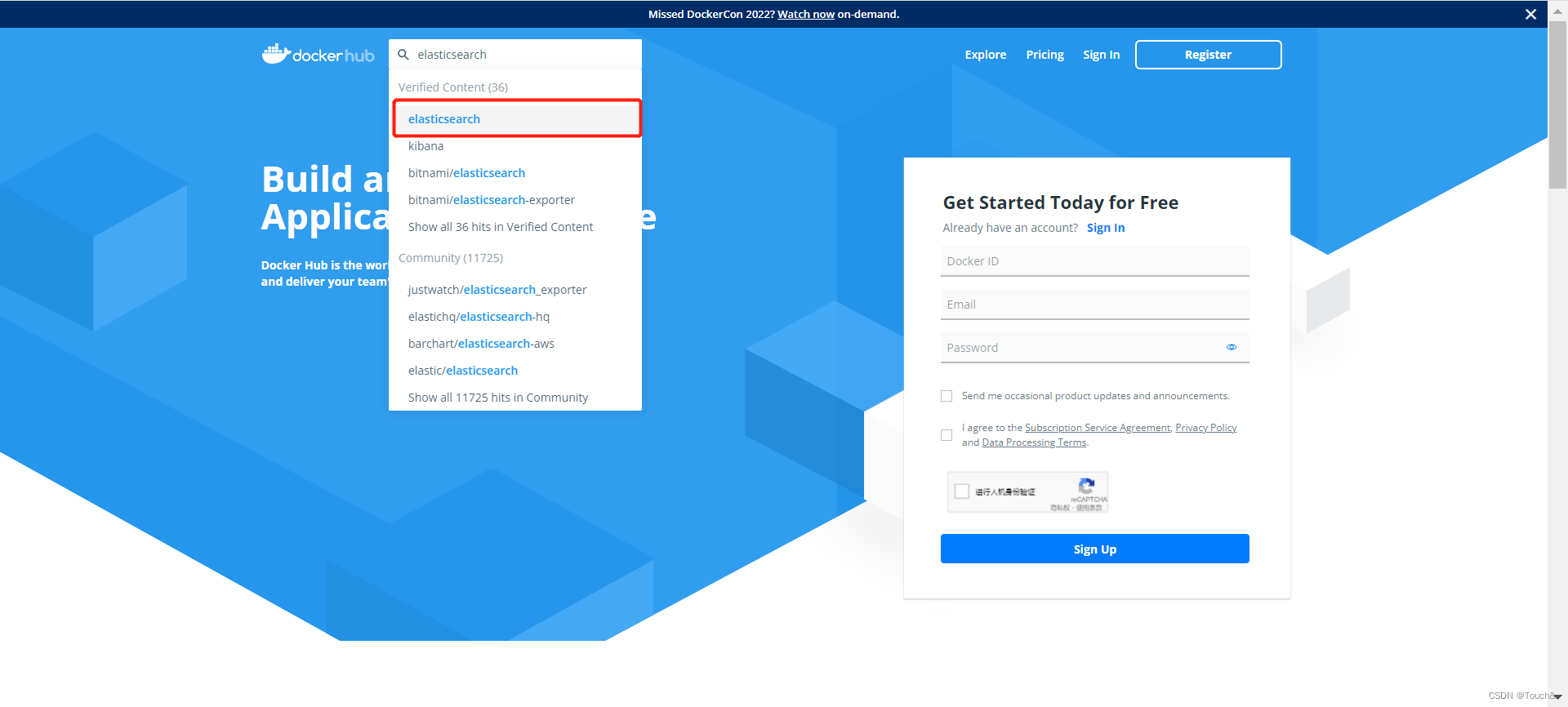The height and width of the screenshot is (707, 1568).
Task: Open the Privacy Policy link
Action: click(1205, 428)
